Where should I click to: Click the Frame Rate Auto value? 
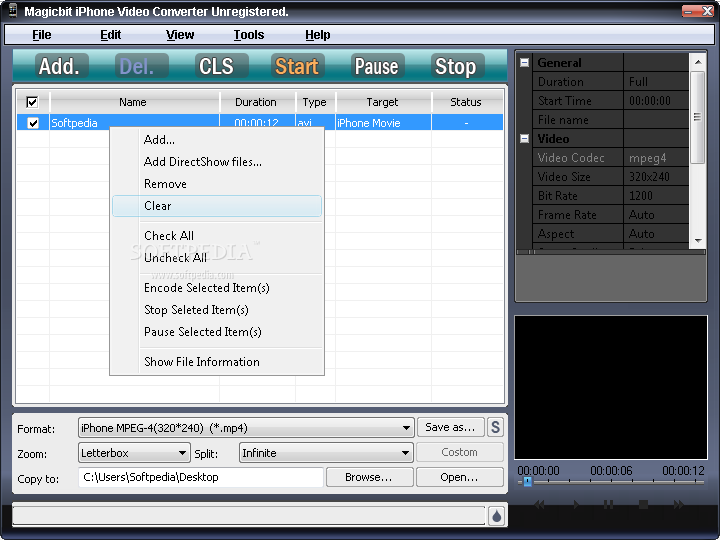pyautogui.click(x=656, y=215)
